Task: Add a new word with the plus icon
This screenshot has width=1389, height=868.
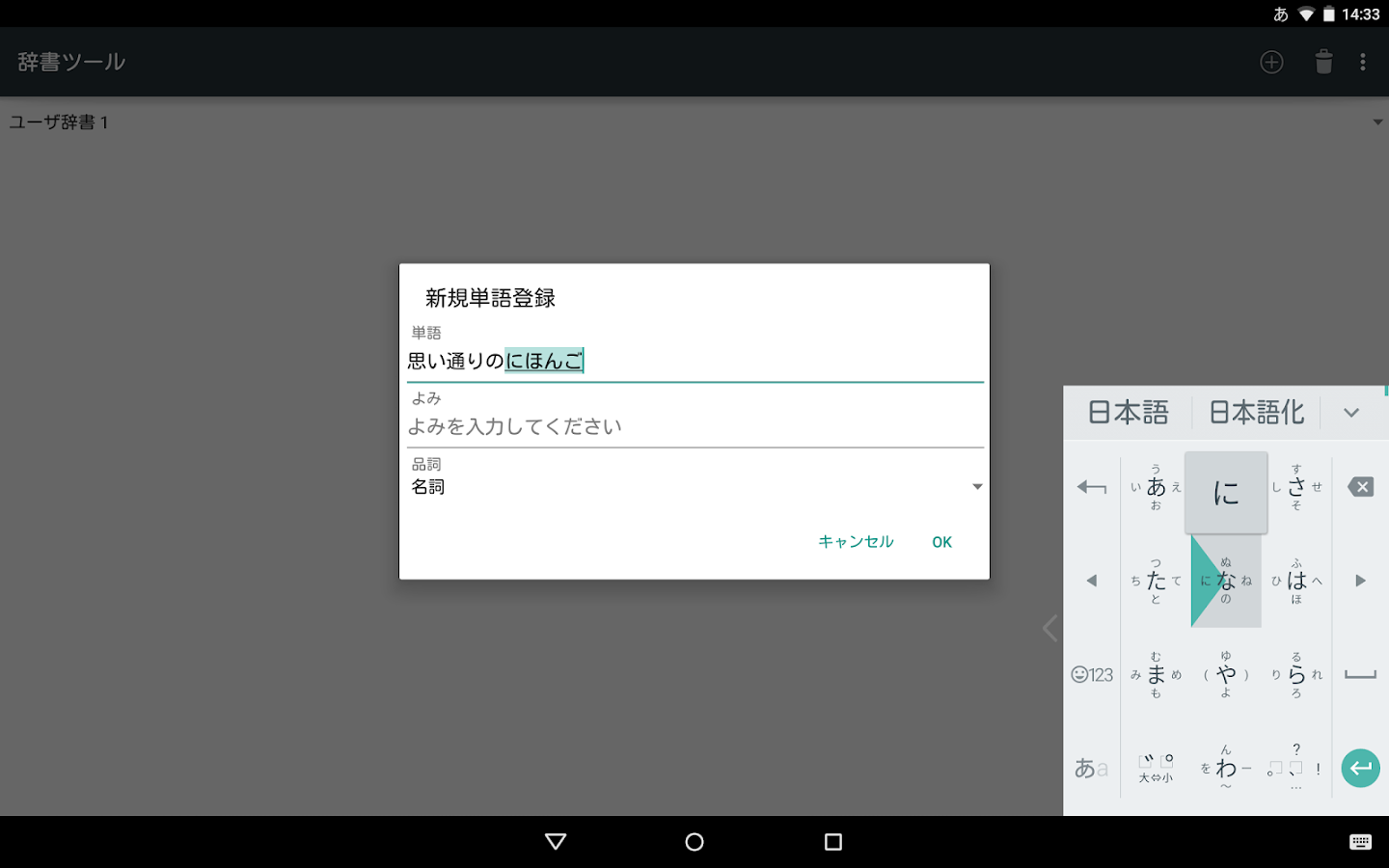Action: click(x=1271, y=62)
